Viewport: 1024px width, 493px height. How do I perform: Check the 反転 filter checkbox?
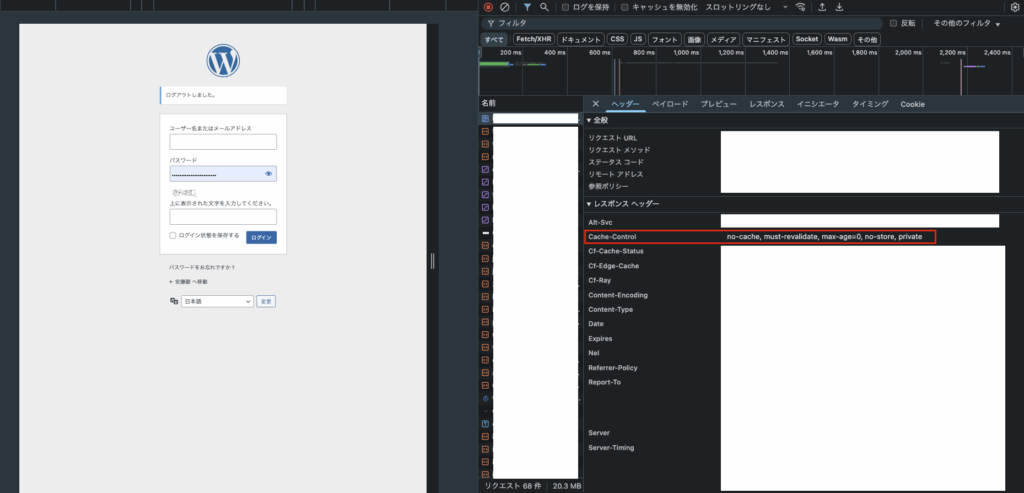point(893,23)
